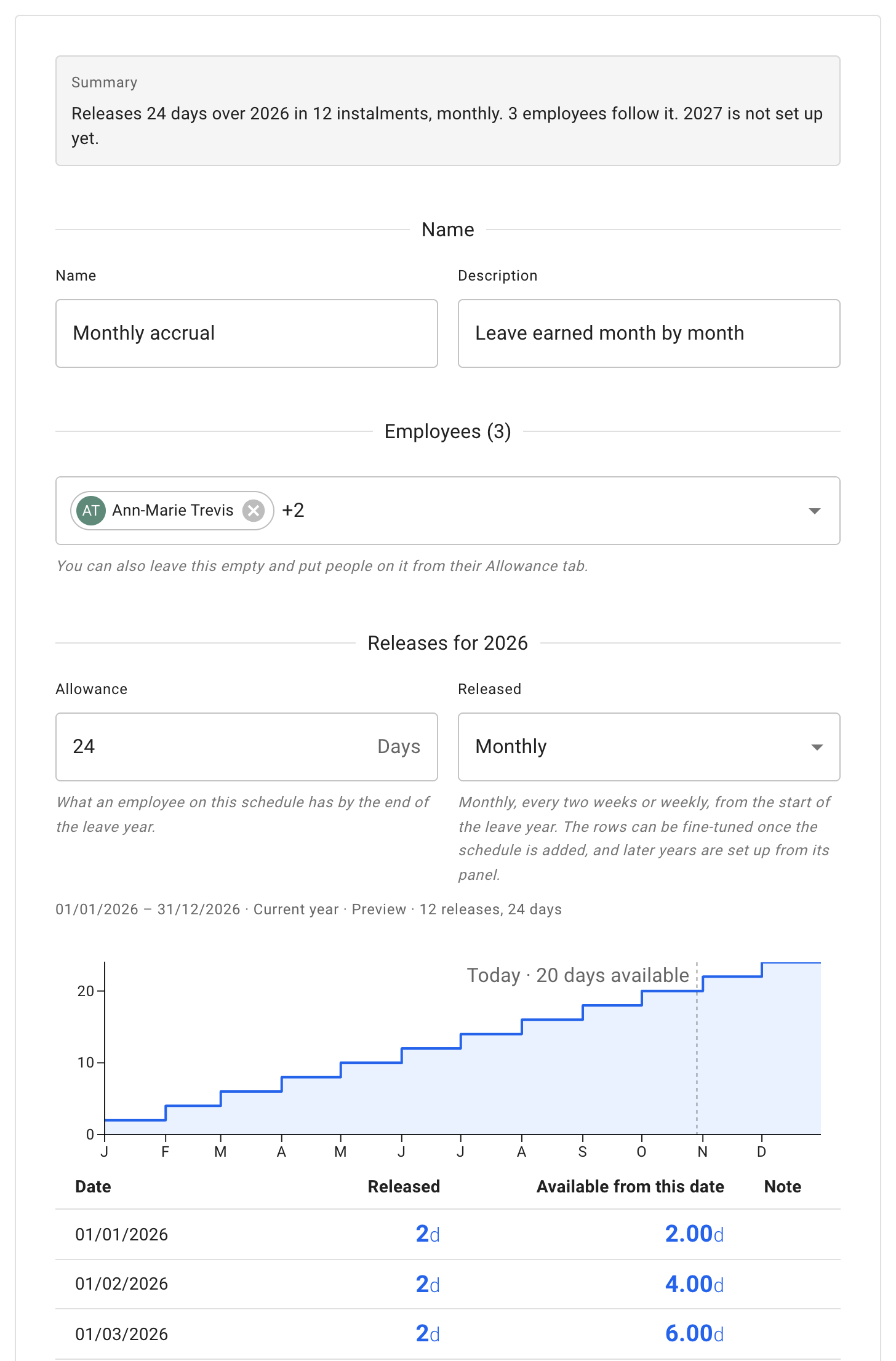Screen dimensions: 896x1361
Task: Select the 01/01/2026 date cell
Action: pyautogui.click(x=122, y=1234)
